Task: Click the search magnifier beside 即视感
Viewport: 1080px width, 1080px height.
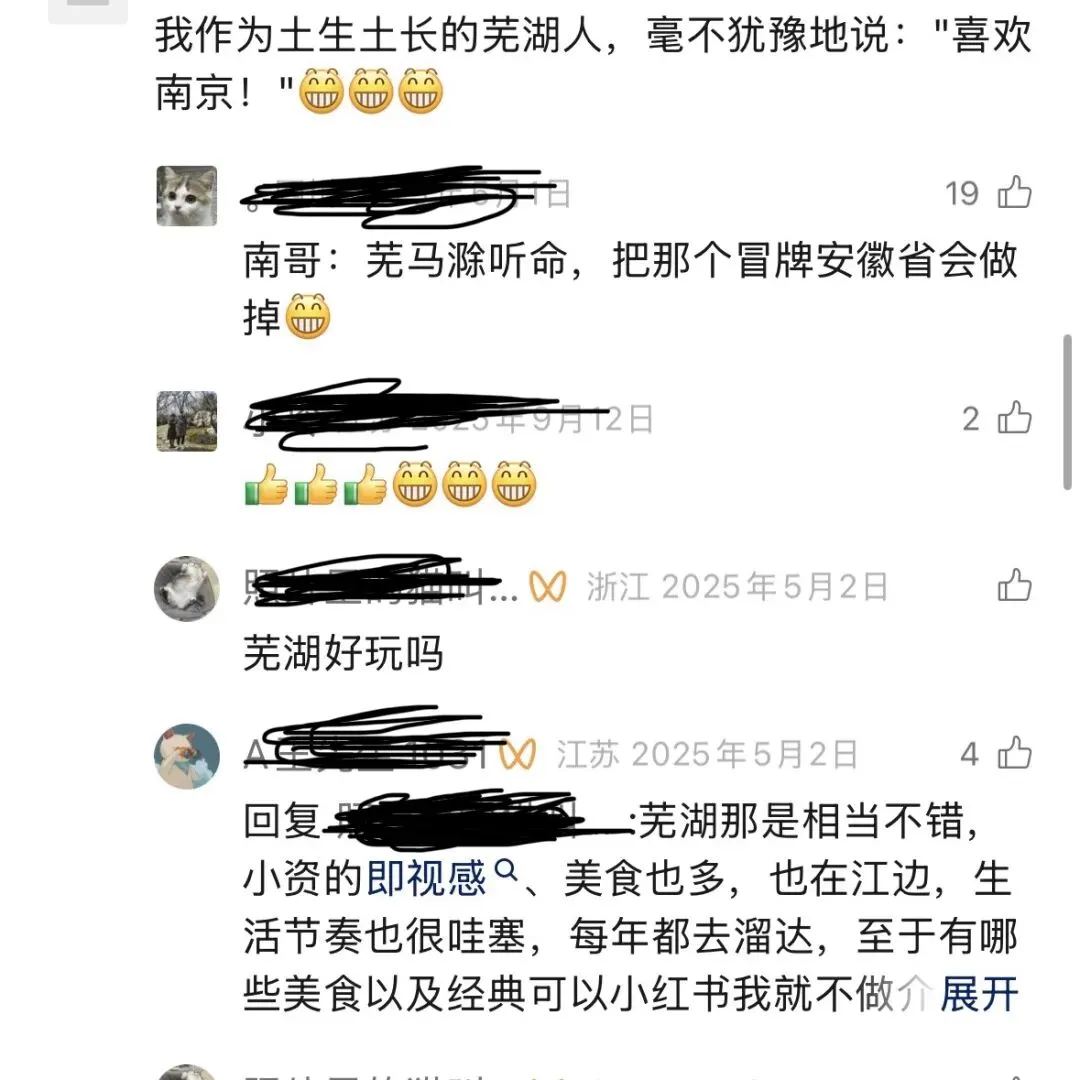Action: click(x=506, y=870)
